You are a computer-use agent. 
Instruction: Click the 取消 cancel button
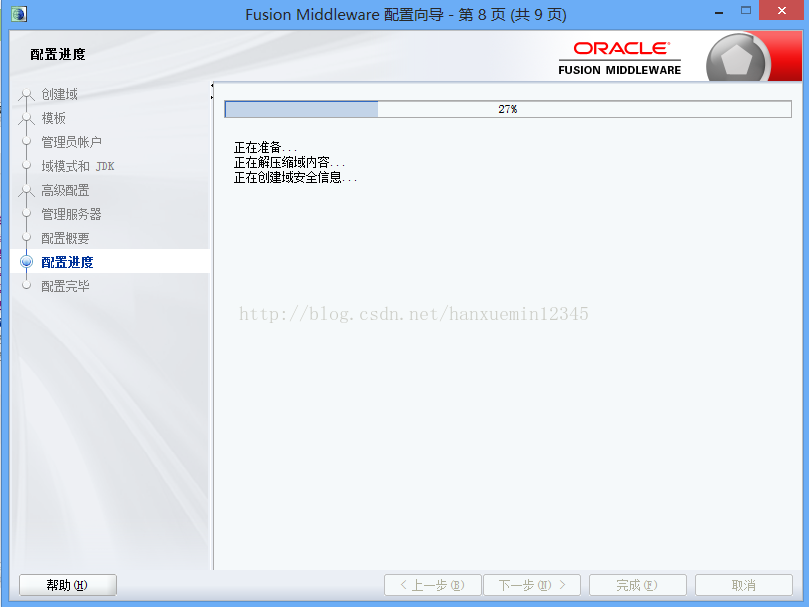point(743,585)
